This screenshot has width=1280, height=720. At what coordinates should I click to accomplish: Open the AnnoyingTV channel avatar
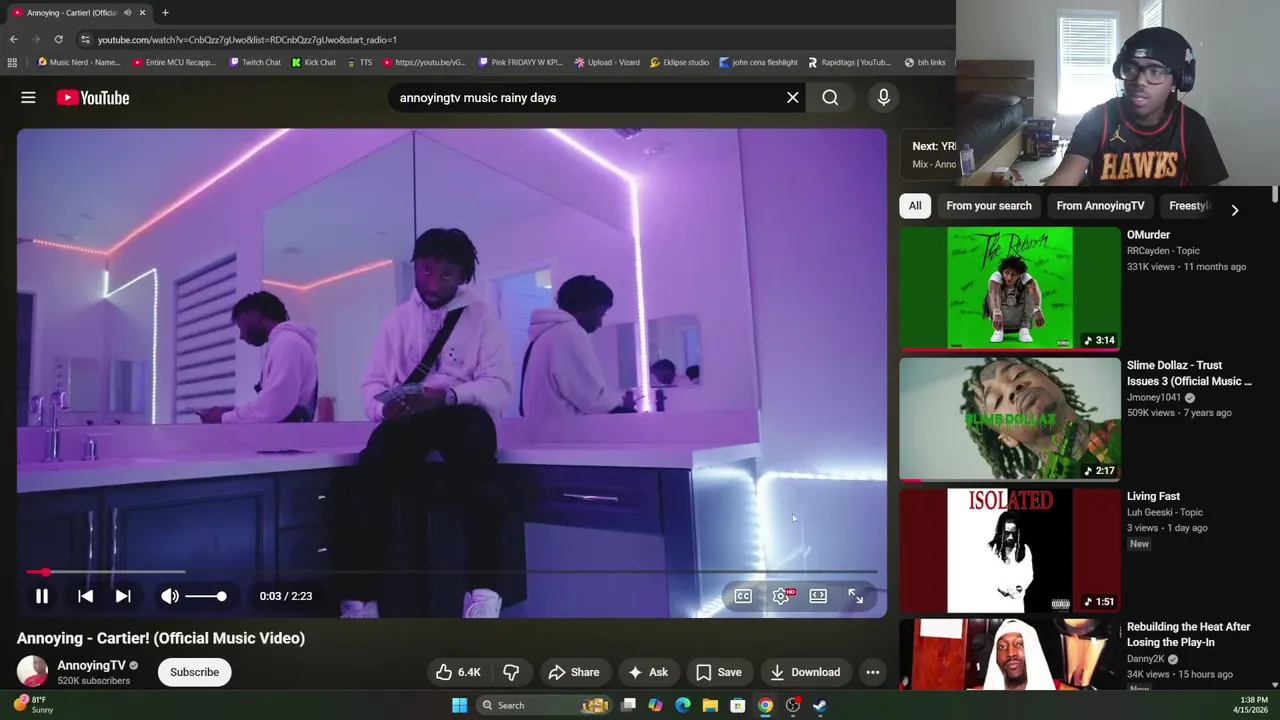(32, 672)
